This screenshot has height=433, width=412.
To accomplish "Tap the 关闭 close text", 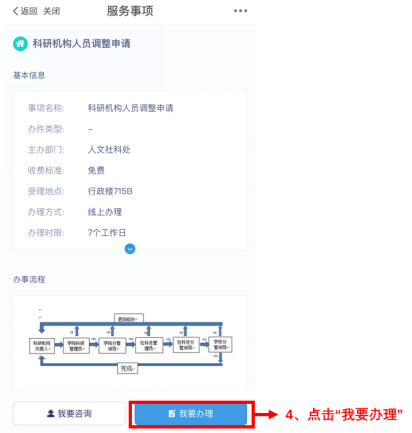I will coord(52,11).
